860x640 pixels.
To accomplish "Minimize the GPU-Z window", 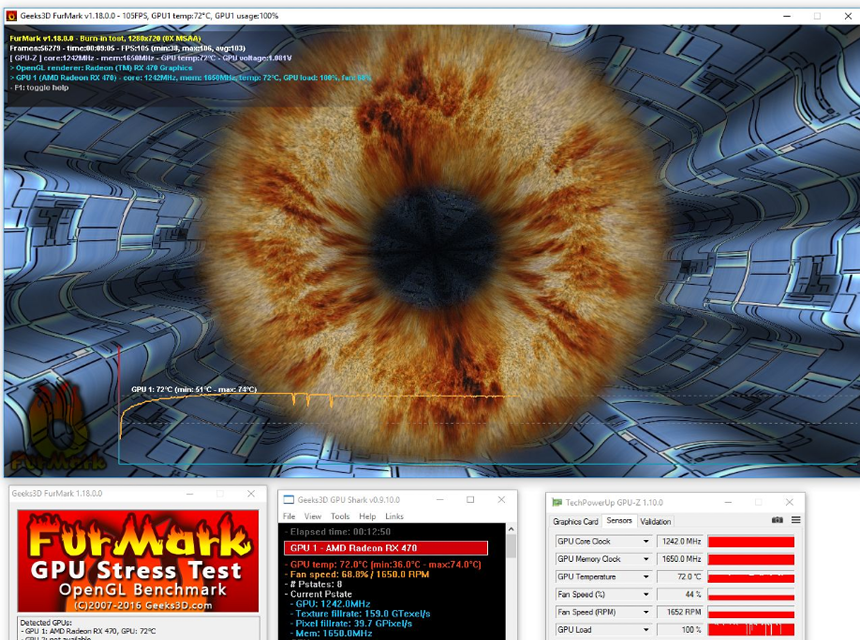I will [x=728, y=502].
